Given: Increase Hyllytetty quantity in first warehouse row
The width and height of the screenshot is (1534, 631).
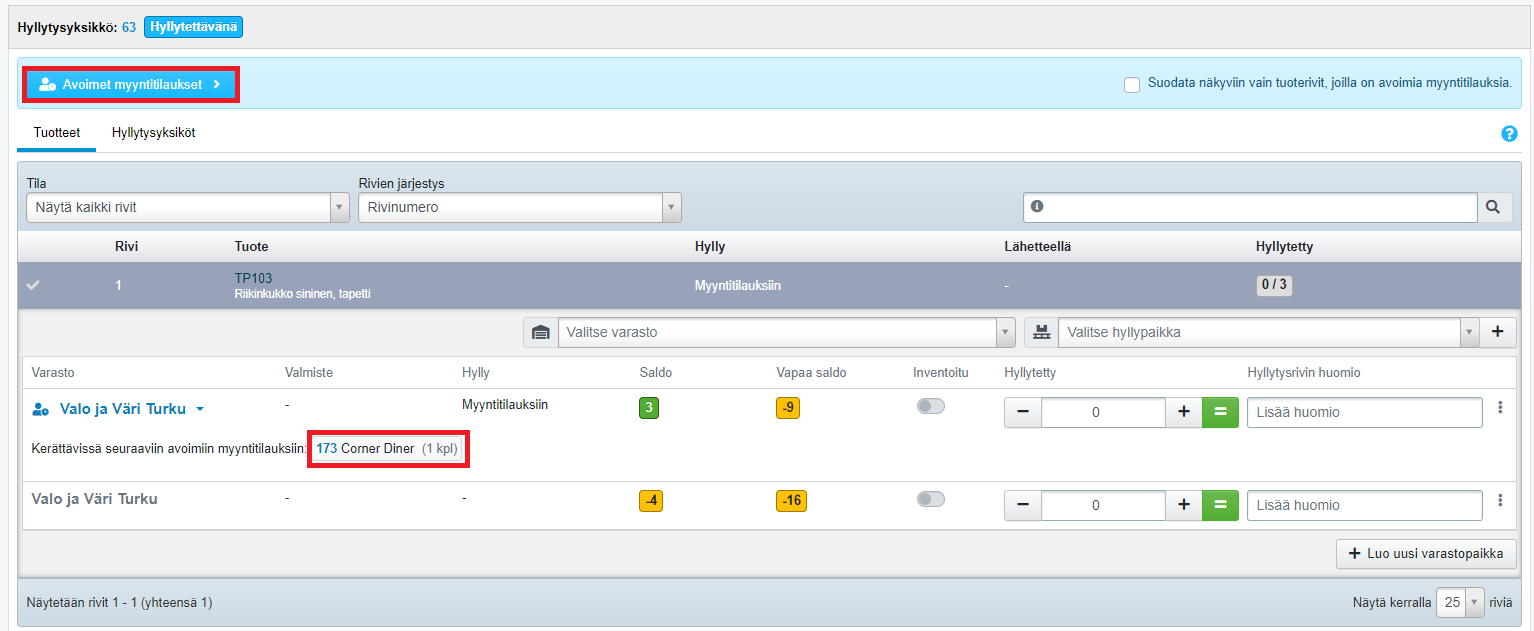Looking at the screenshot, I should point(1184,412).
